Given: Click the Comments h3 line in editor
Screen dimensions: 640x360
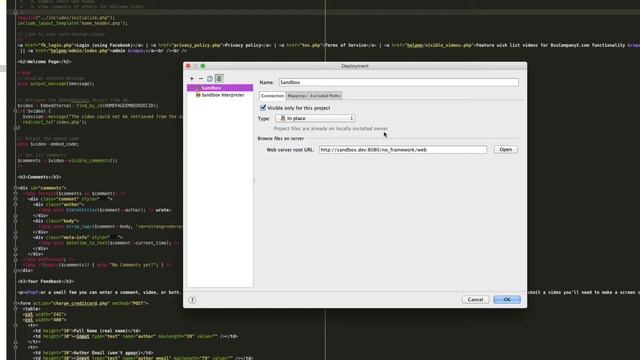Looking at the screenshot, I should pos(39,177).
